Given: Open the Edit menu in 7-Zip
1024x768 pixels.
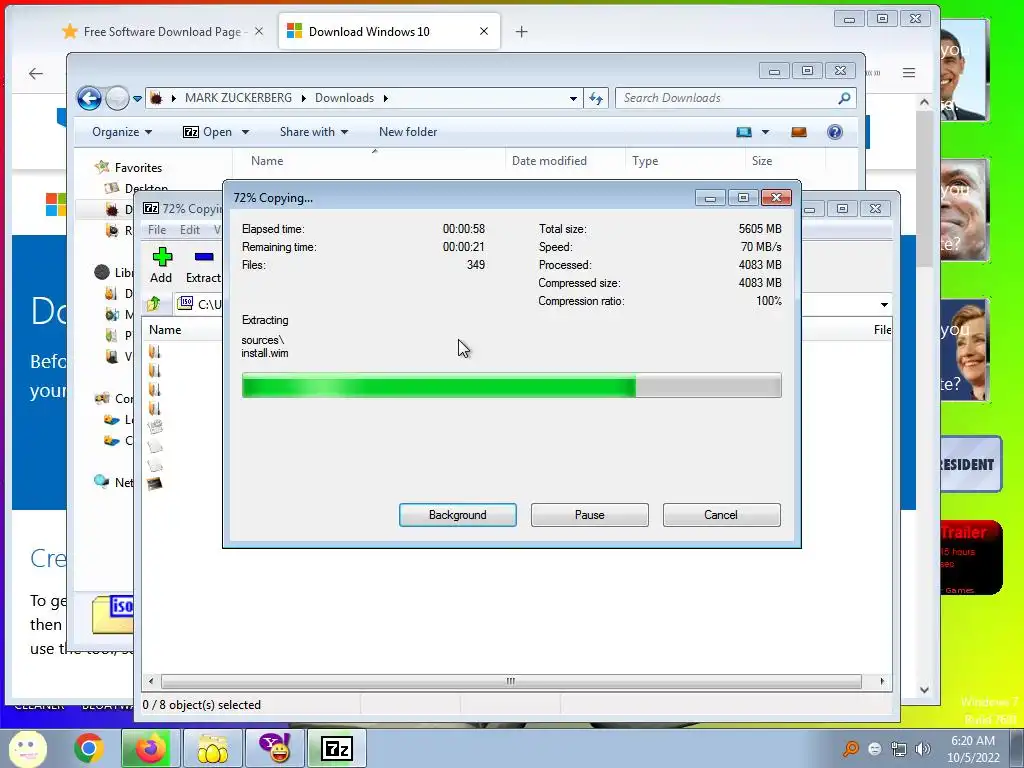Looking at the screenshot, I should point(189,230).
